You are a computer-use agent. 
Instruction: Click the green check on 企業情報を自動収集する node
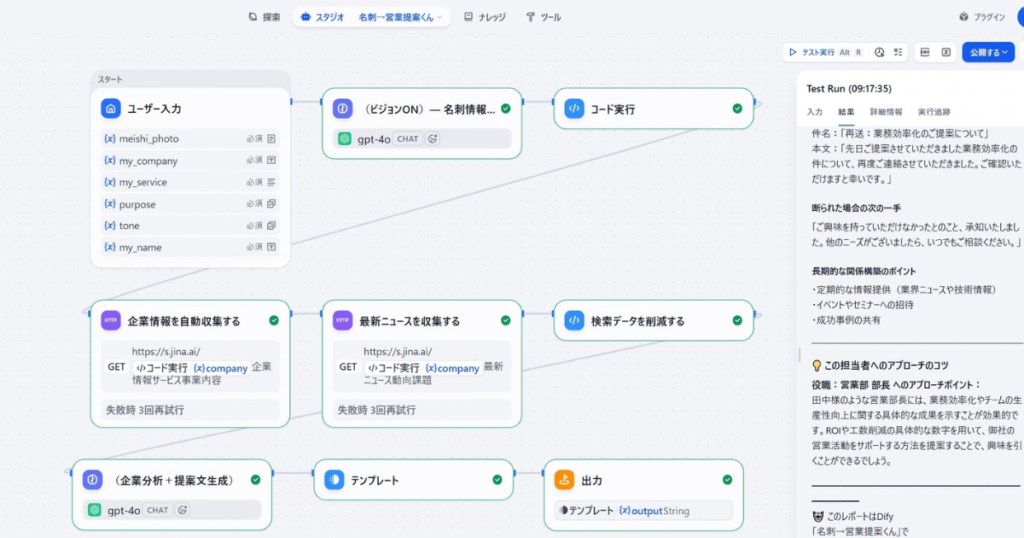[x=274, y=321]
